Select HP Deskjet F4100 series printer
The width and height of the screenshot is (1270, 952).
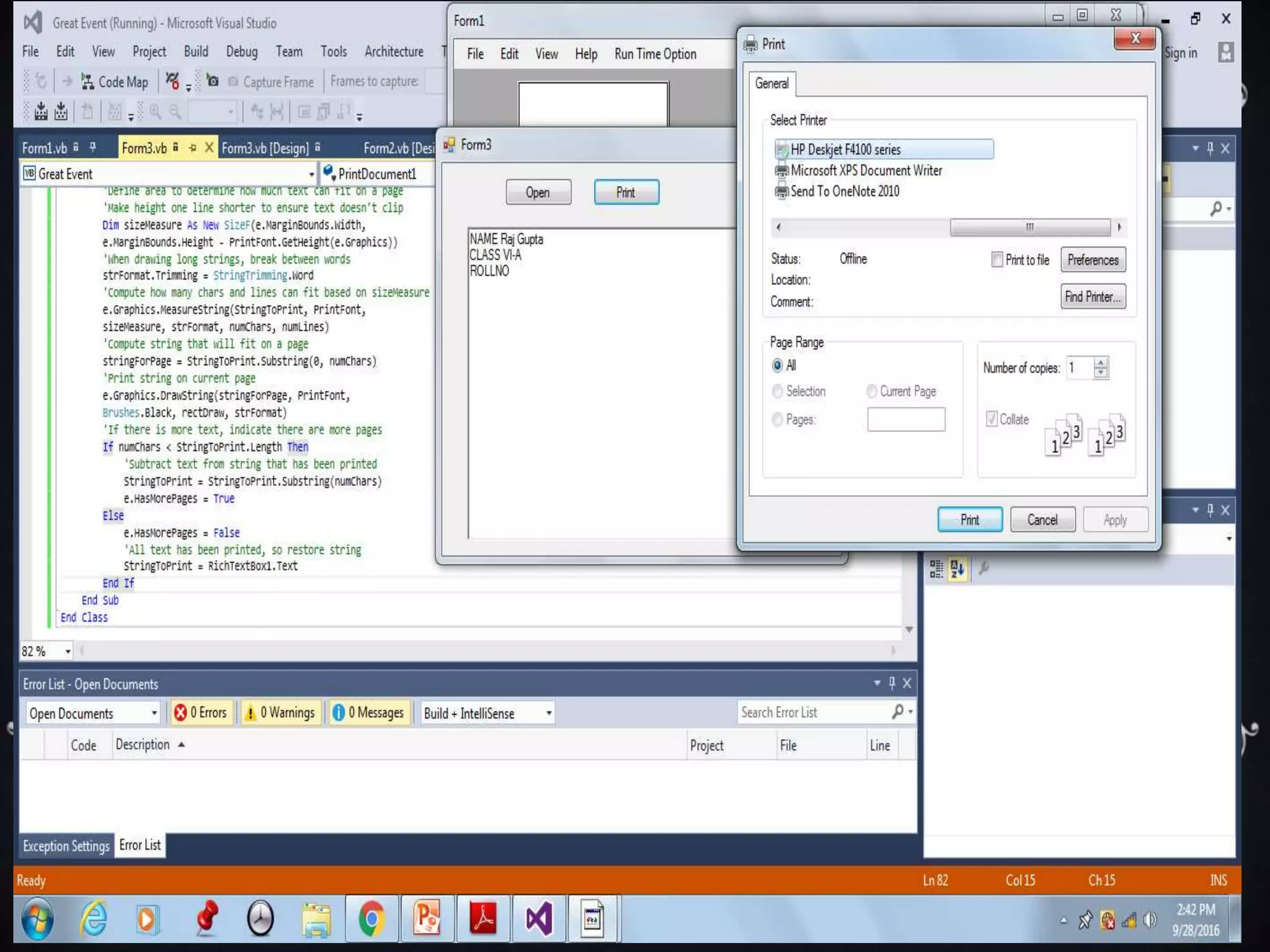(x=845, y=149)
